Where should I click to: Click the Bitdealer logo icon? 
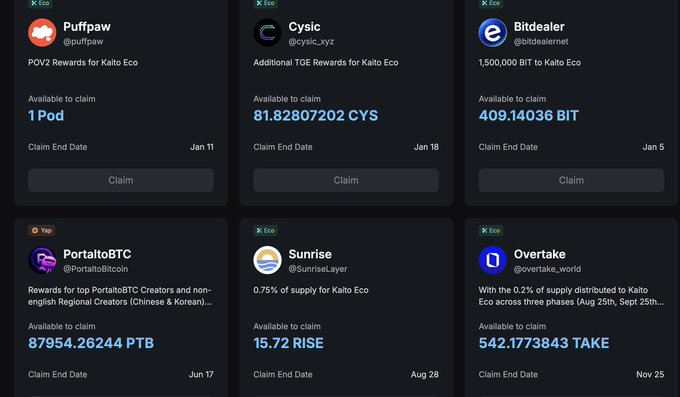click(x=493, y=33)
